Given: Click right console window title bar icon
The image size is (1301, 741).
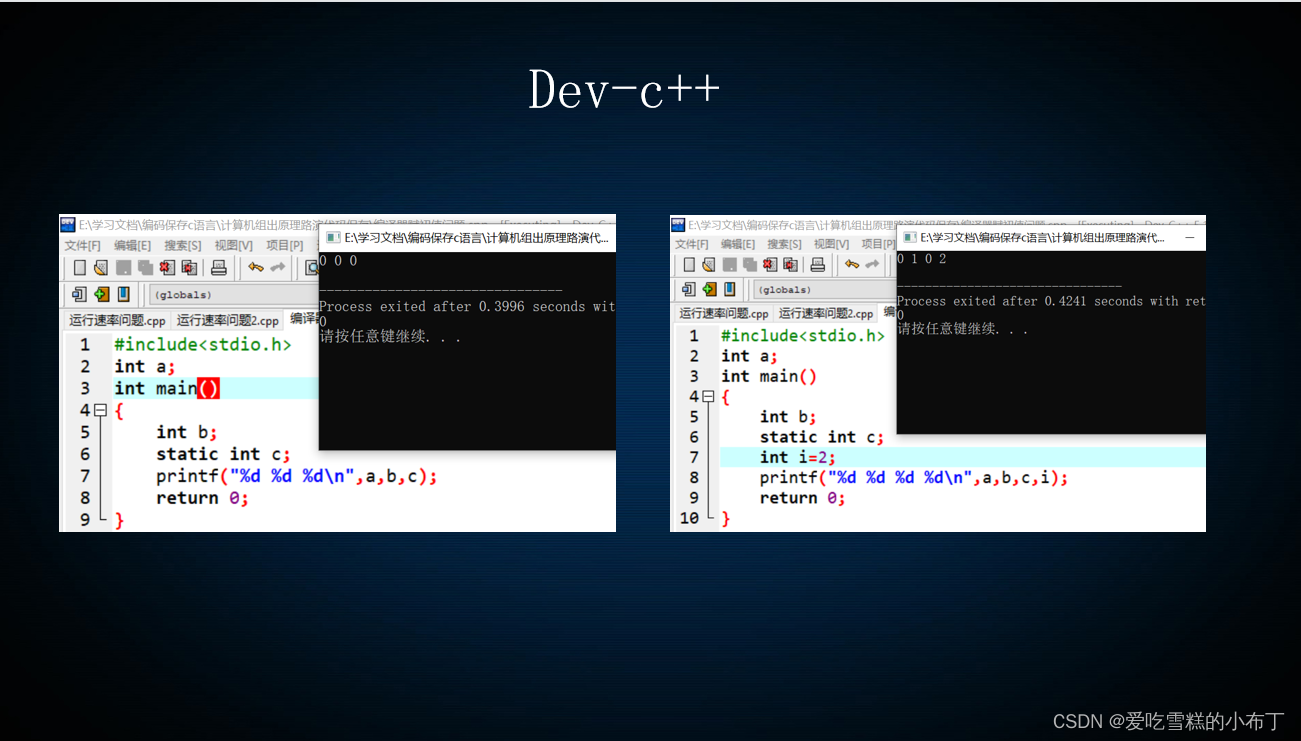Looking at the screenshot, I should [909, 238].
